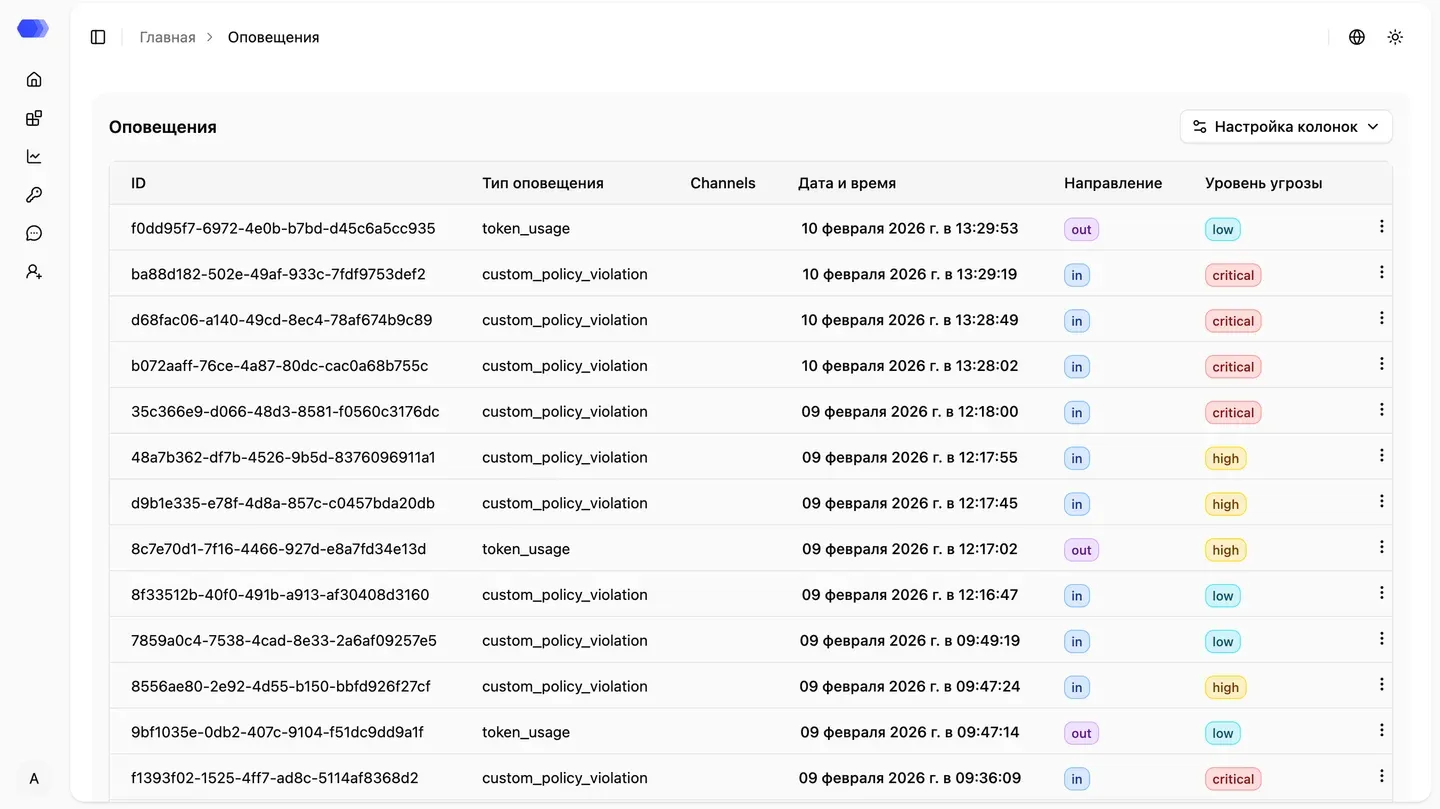Click 'token_usage' type in row 9bf1035e

526,732
